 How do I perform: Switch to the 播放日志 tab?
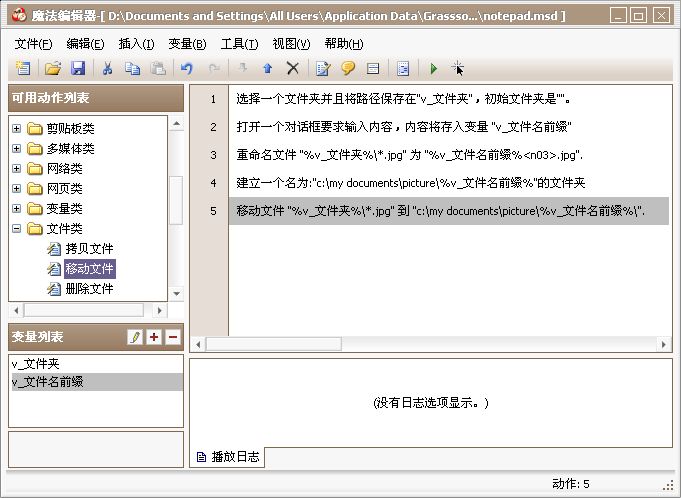tap(228, 457)
